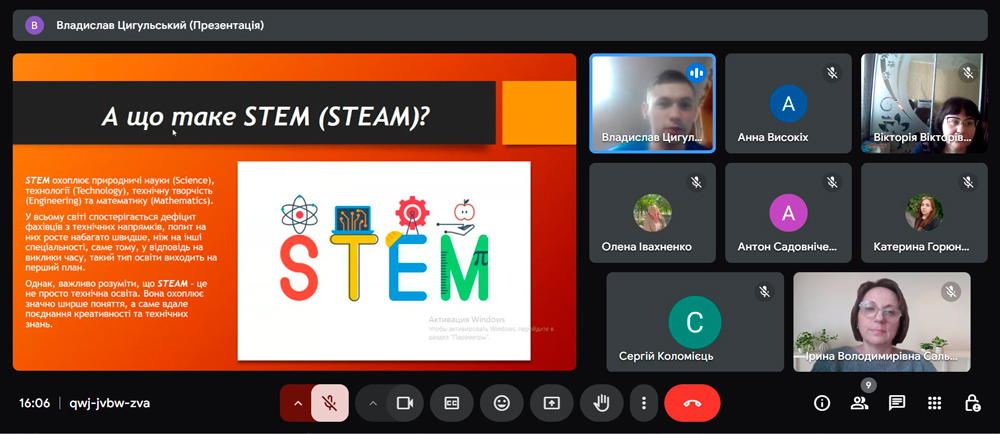Open meeting details info icon
Image resolution: width=1000 pixels, height=434 pixels.
(x=822, y=403)
